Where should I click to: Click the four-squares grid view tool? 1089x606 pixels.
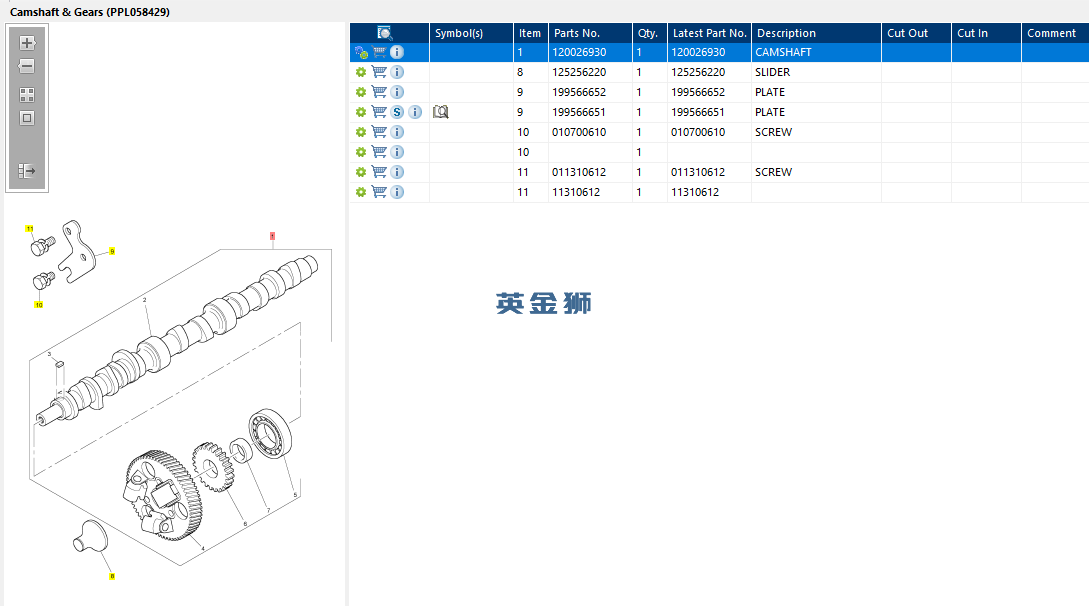point(27,95)
